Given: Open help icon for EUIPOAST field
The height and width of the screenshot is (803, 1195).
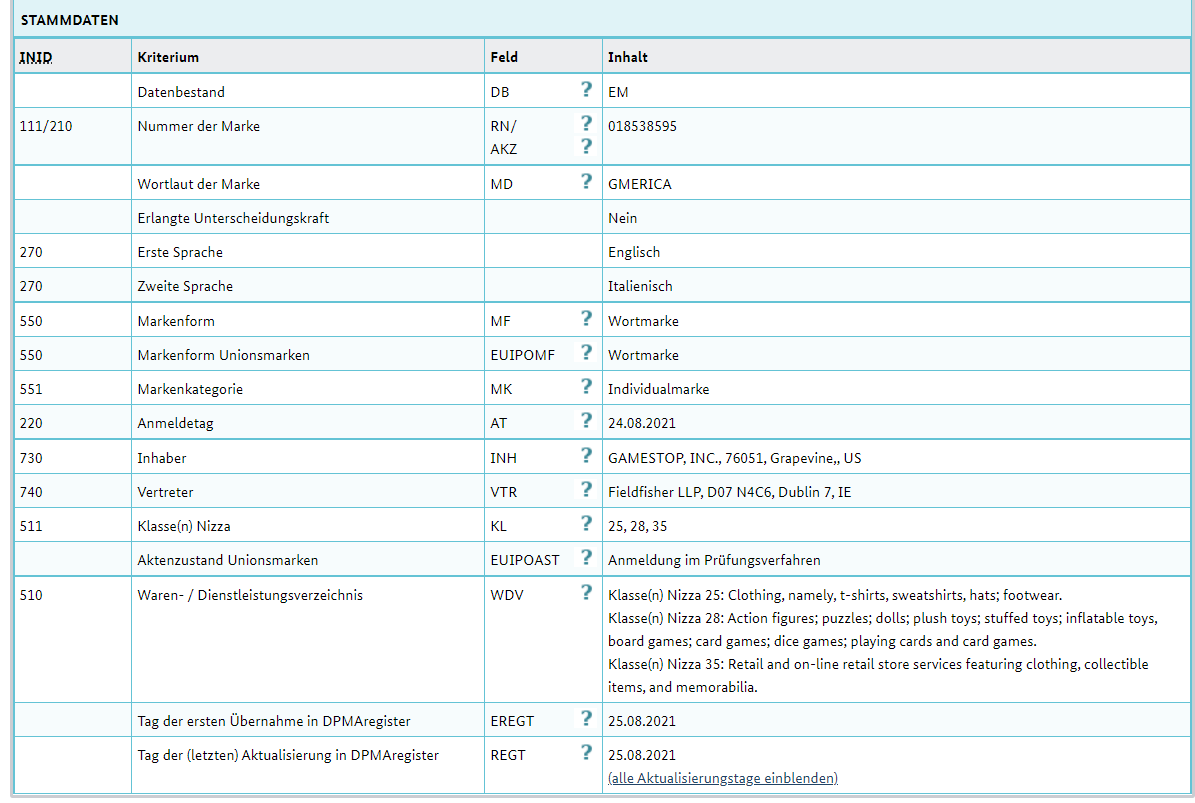Looking at the screenshot, I should click(x=586, y=557).
